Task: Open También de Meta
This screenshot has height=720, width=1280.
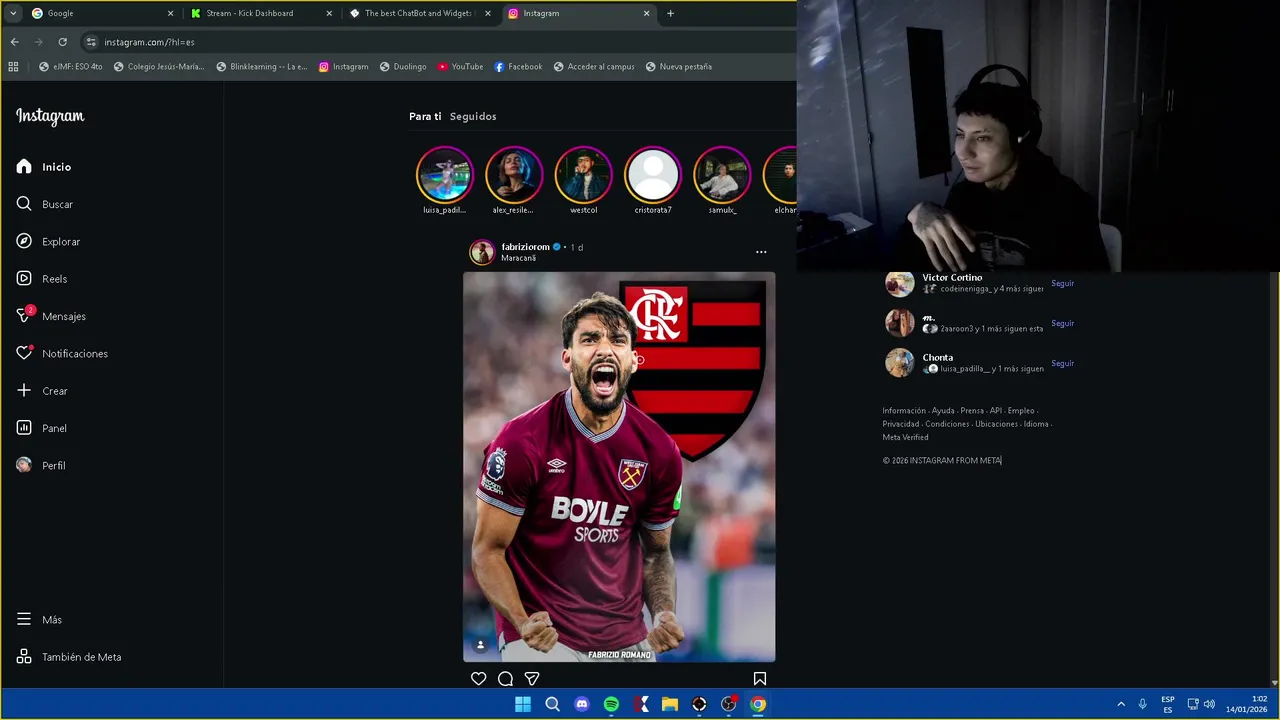Action: [x=69, y=657]
